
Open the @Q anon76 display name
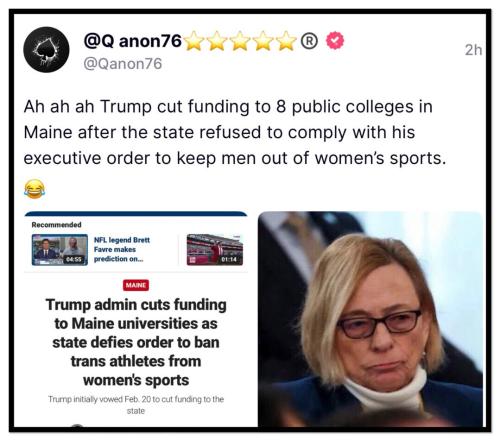point(133,41)
